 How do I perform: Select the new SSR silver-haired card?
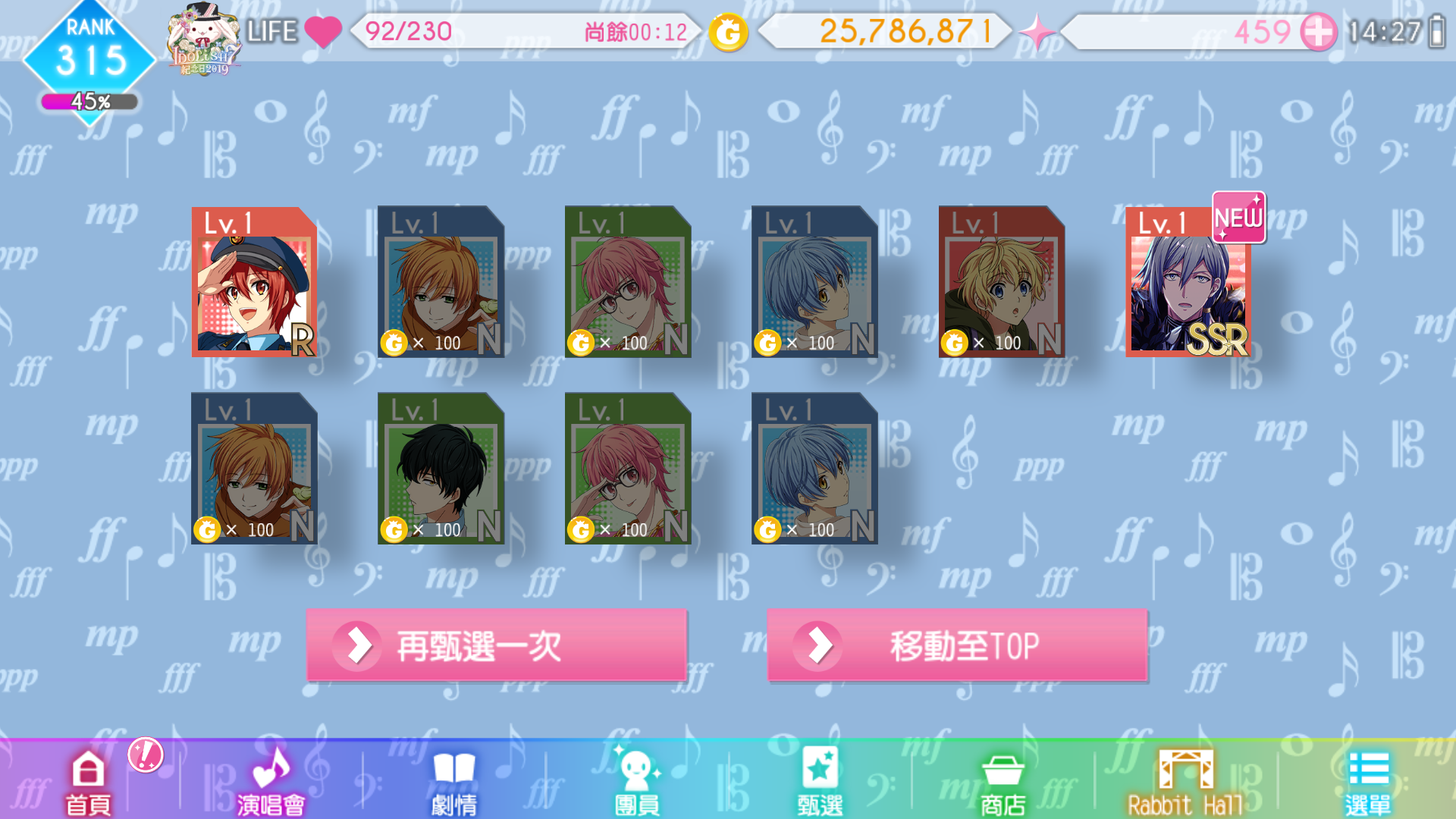click(x=1189, y=281)
